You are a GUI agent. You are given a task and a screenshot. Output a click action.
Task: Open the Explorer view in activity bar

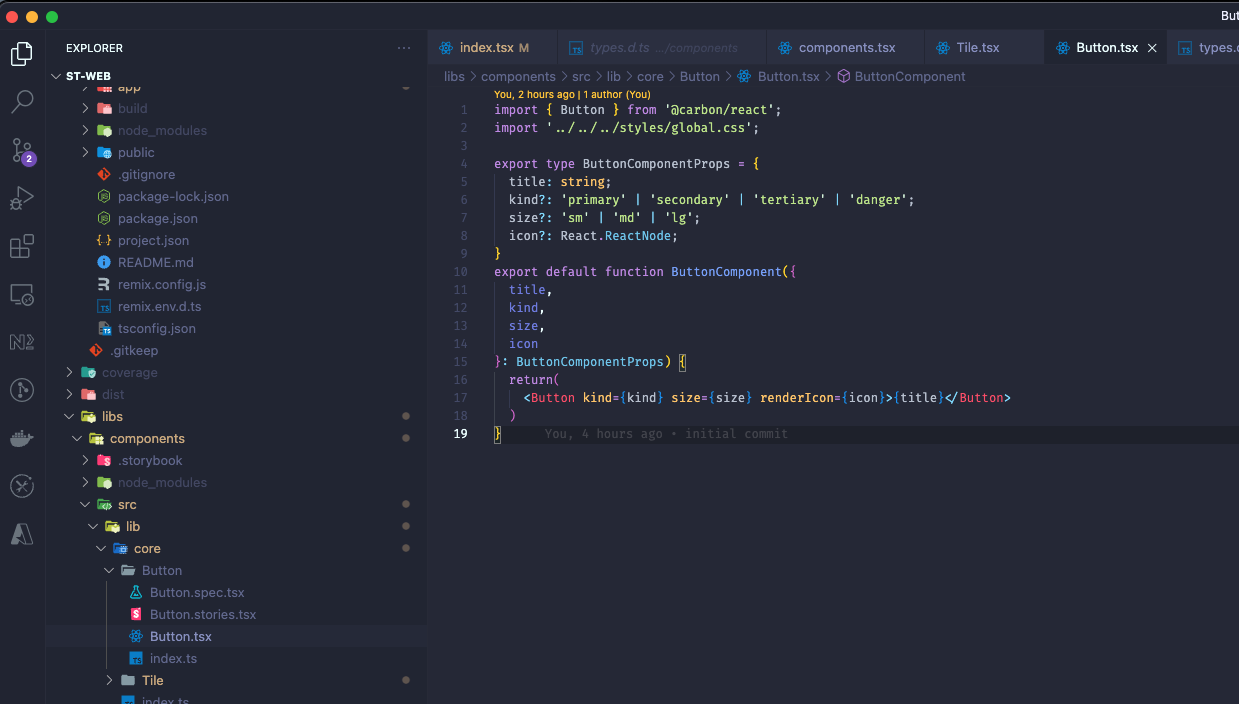tap(22, 54)
